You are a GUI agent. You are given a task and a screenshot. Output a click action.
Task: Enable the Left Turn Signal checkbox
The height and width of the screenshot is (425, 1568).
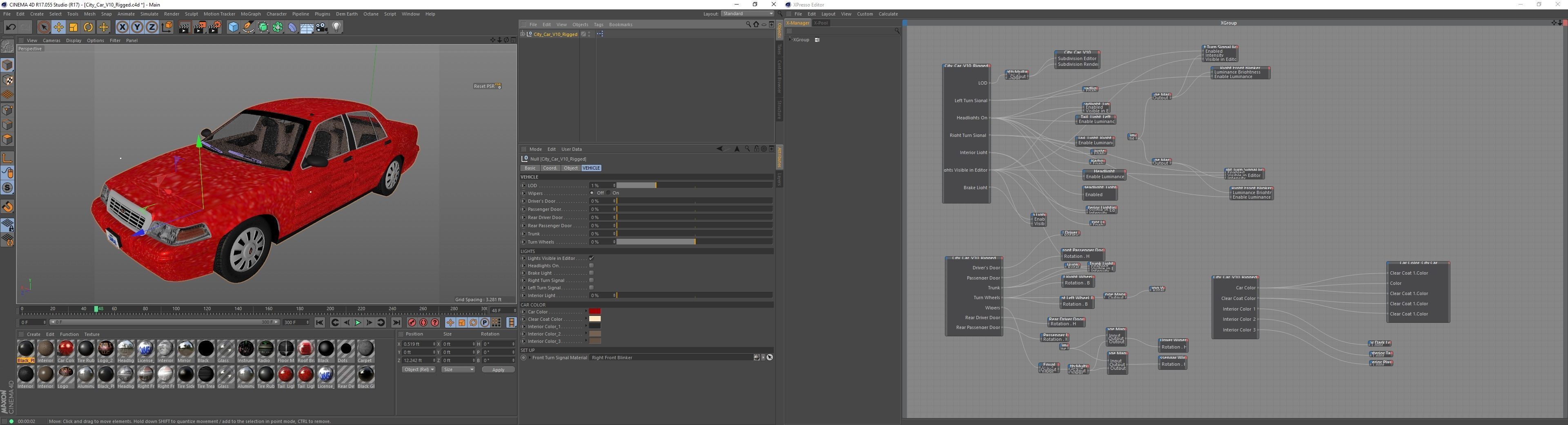591,287
